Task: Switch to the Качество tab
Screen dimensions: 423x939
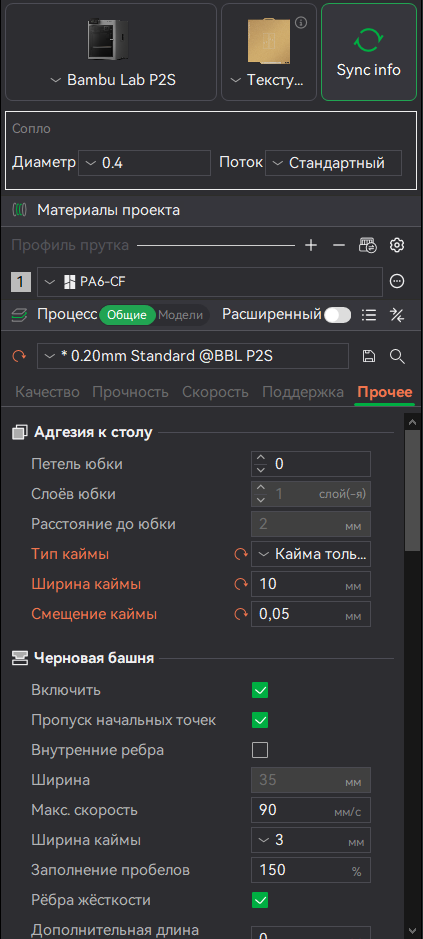Action: 47,392
